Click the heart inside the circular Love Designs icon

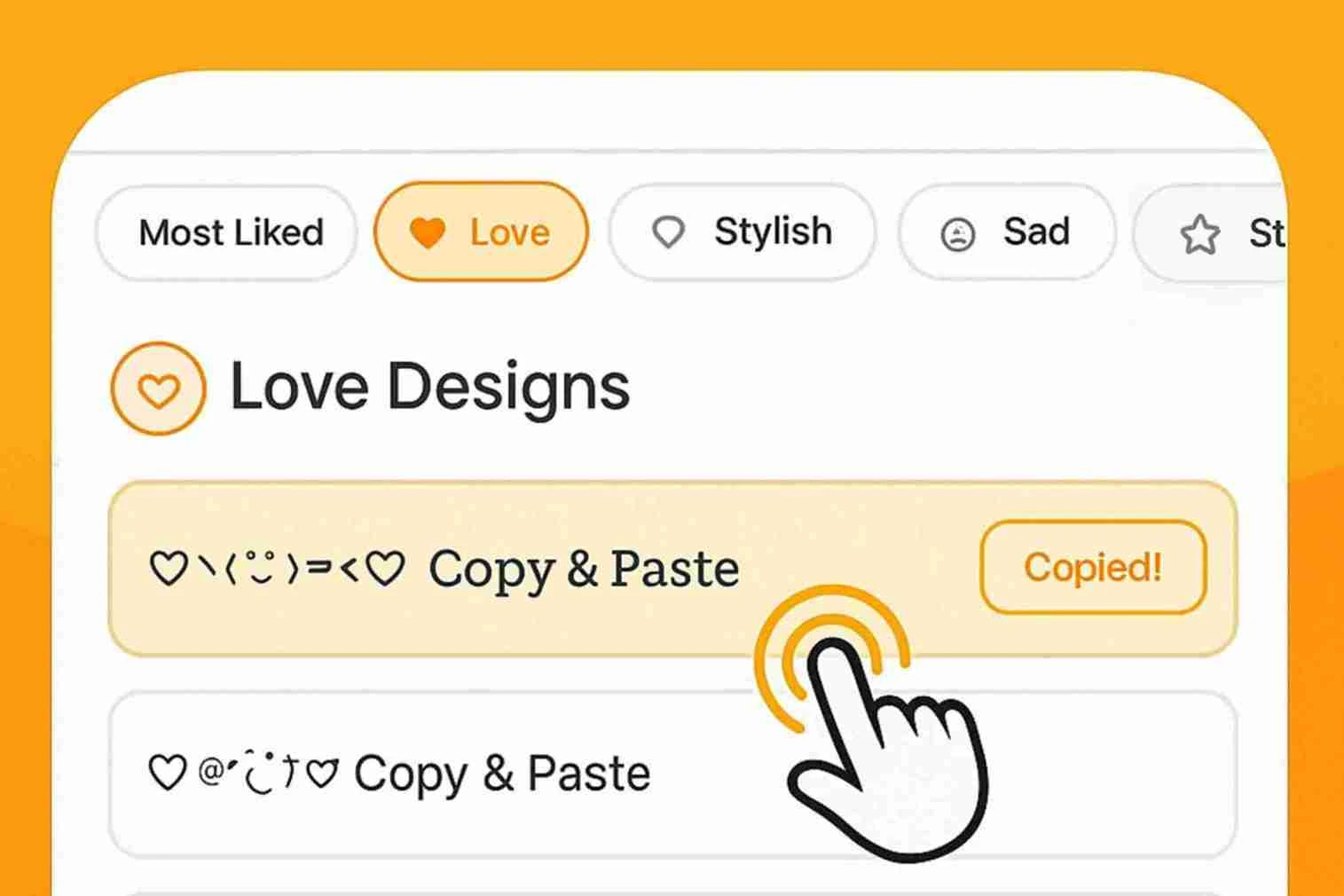point(158,389)
